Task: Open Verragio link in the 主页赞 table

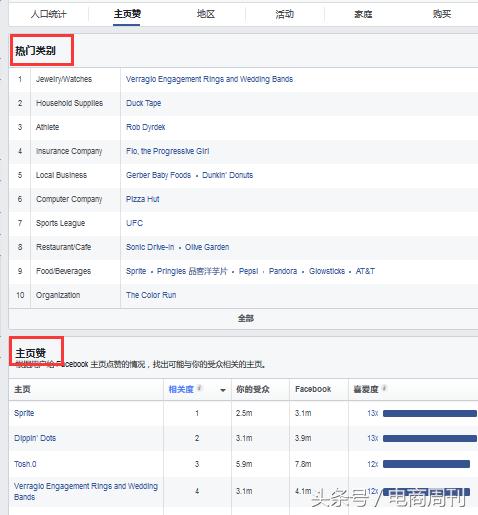Action: point(86,491)
